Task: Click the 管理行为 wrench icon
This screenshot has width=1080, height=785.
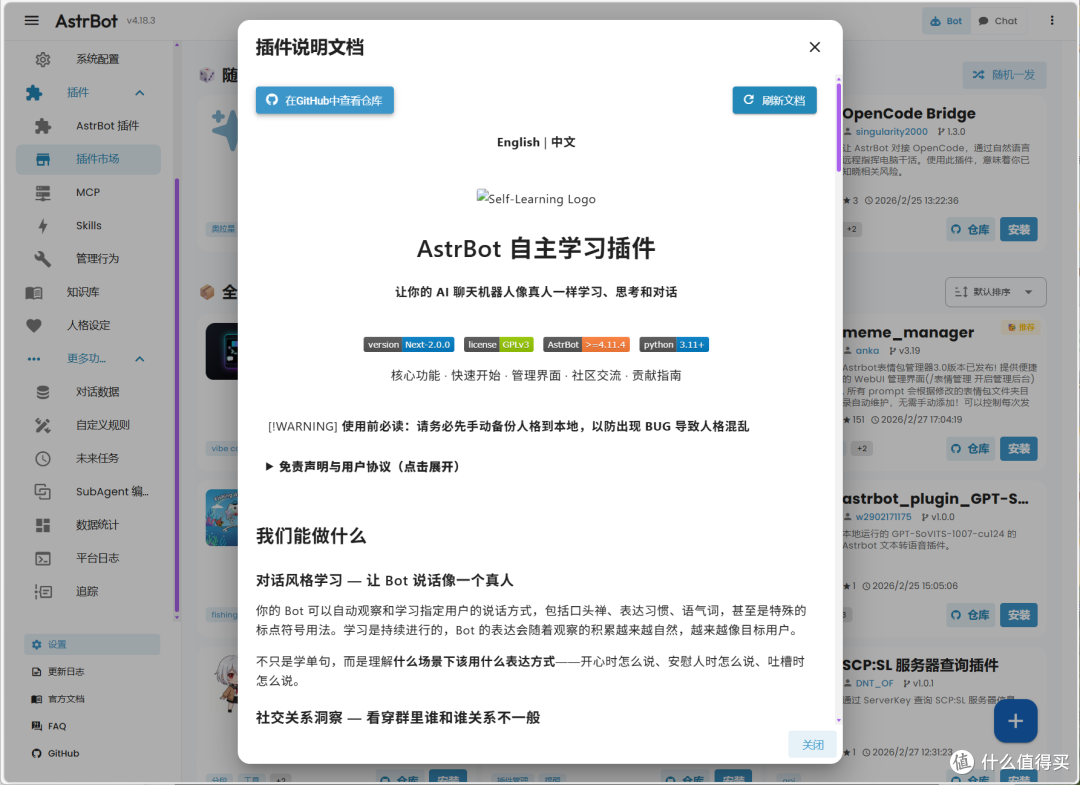Action: click(43, 258)
